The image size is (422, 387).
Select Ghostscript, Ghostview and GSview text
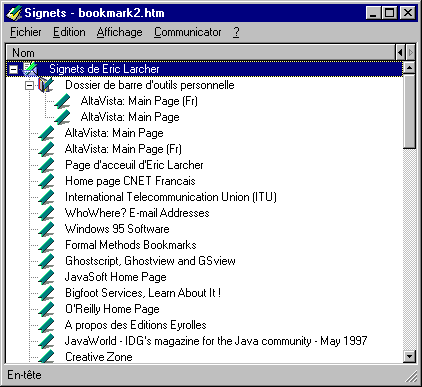150,261
